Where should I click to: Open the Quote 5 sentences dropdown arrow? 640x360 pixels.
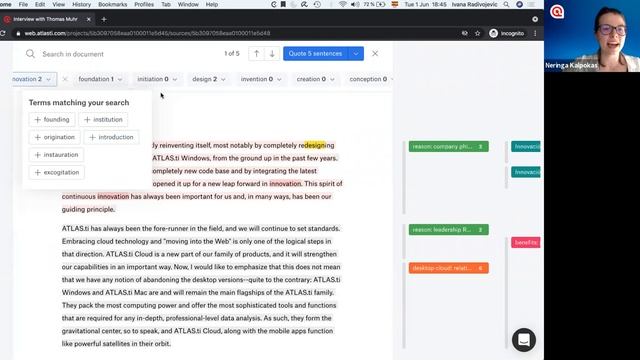356,53
